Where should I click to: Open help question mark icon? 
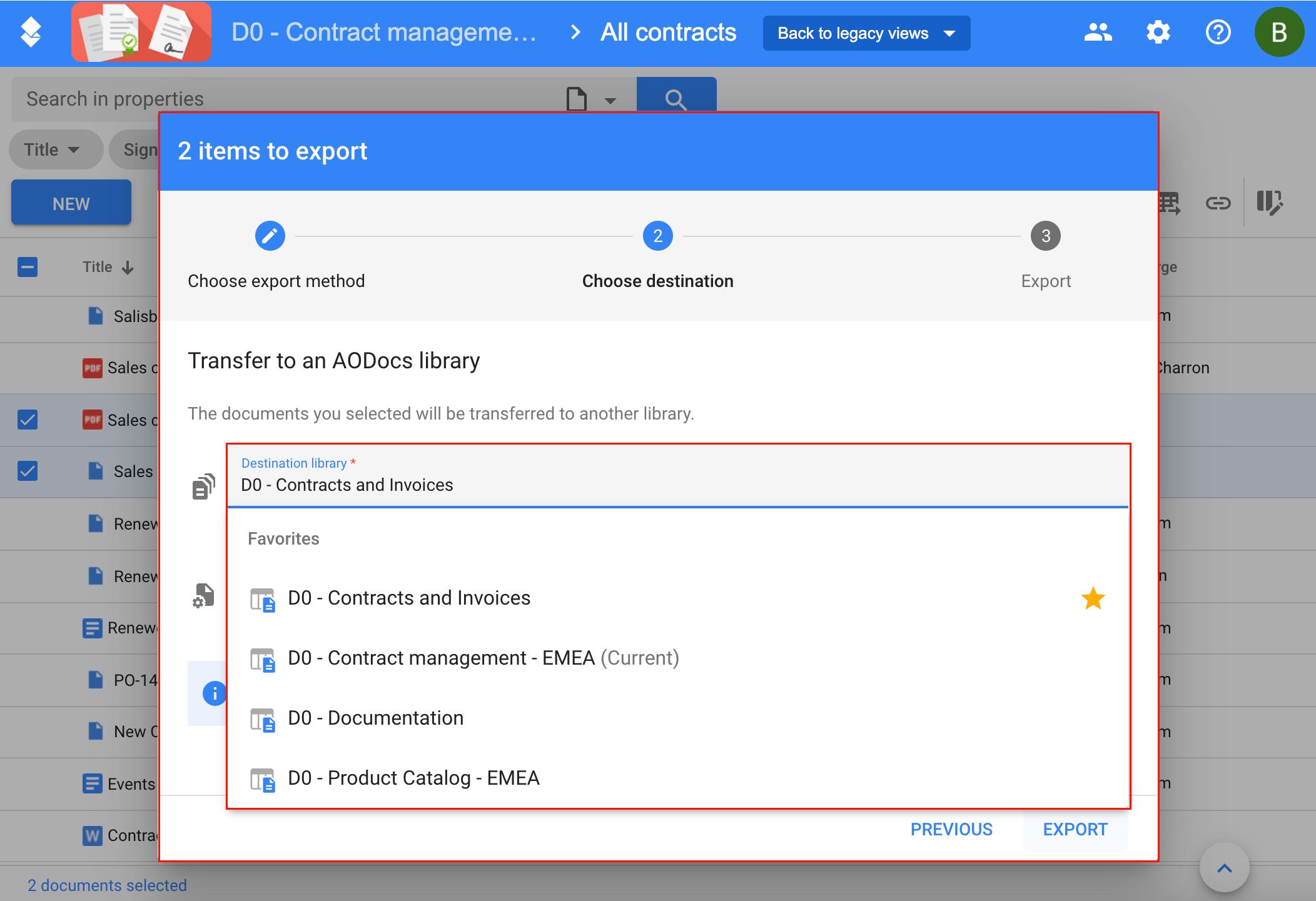click(1218, 33)
